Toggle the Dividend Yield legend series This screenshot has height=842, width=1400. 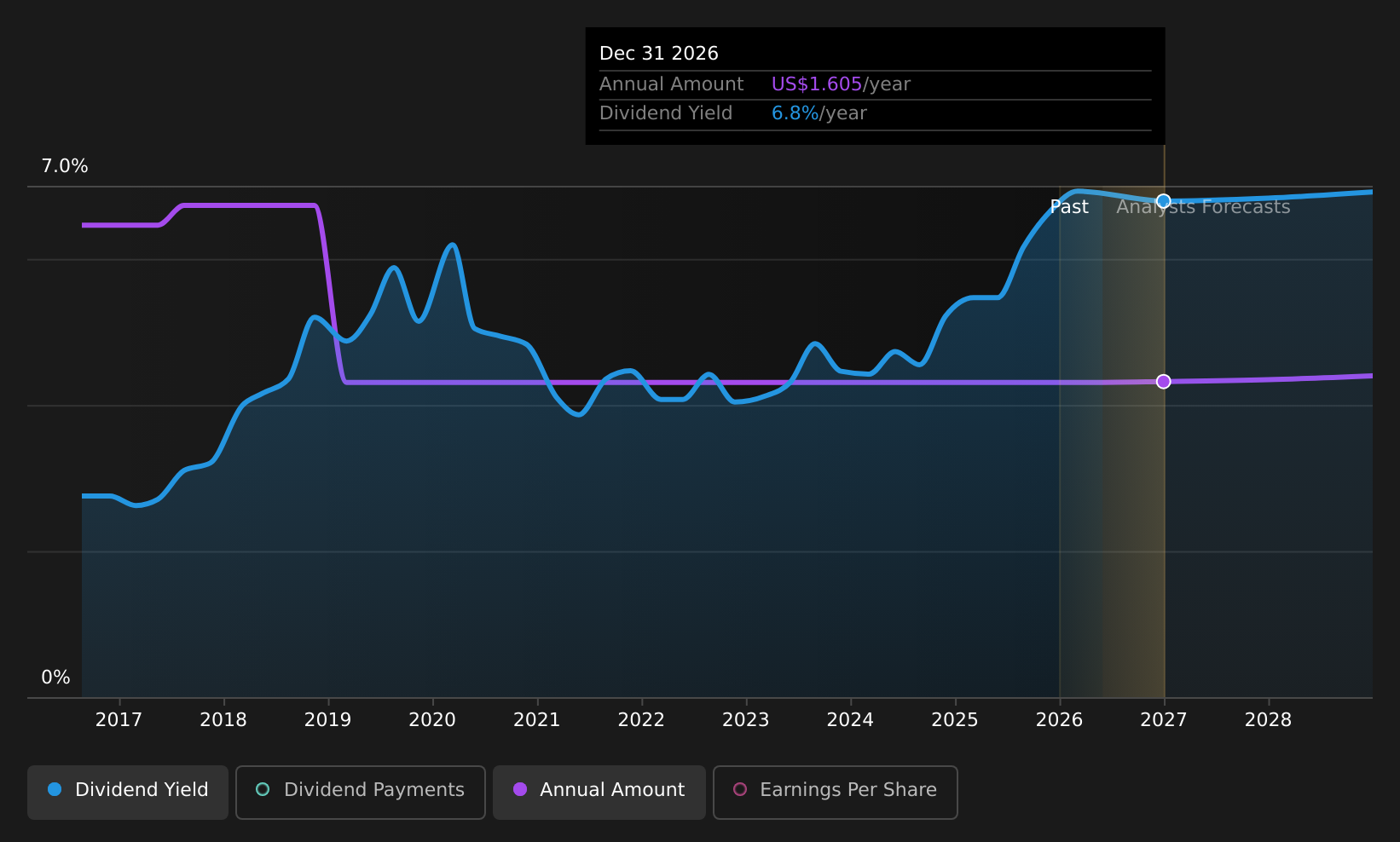(128, 792)
